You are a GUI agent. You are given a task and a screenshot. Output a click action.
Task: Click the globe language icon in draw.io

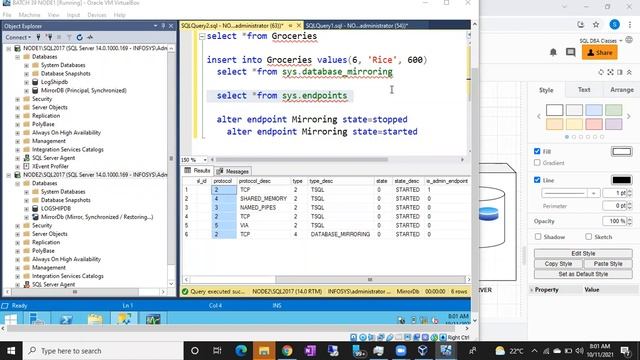point(629,40)
